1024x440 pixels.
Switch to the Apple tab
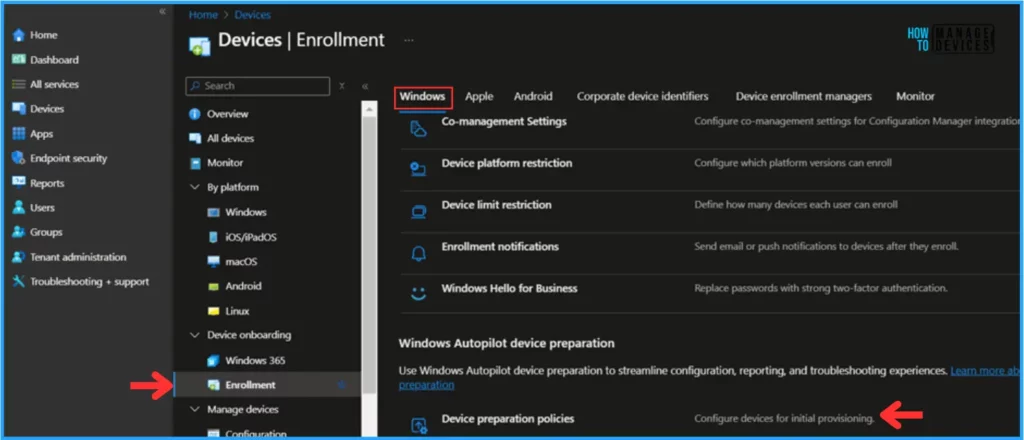click(479, 97)
